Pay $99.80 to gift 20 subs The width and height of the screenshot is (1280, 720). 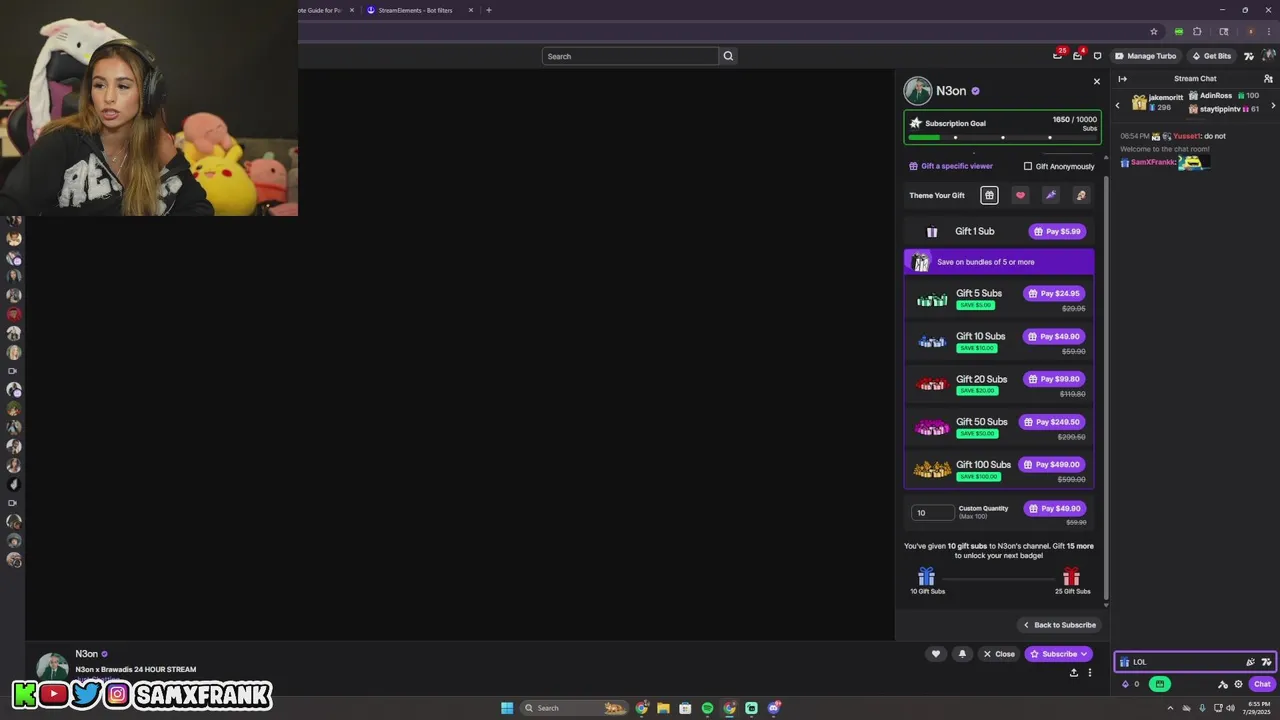pos(1054,379)
